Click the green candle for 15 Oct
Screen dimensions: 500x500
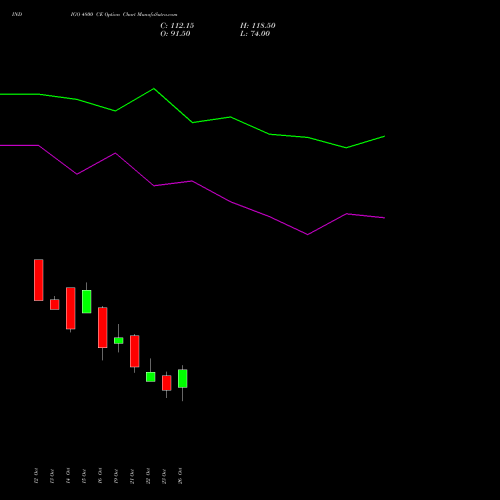click(x=87, y=301)
